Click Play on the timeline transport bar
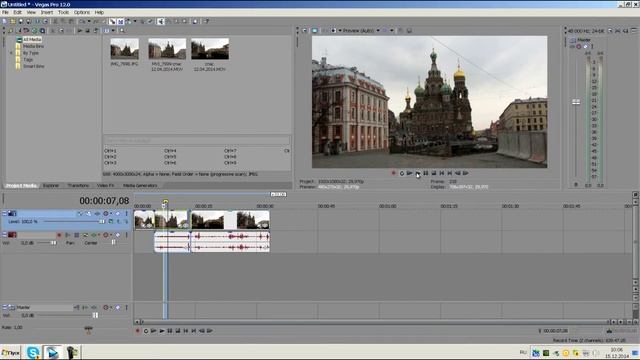 pos(162,331)
